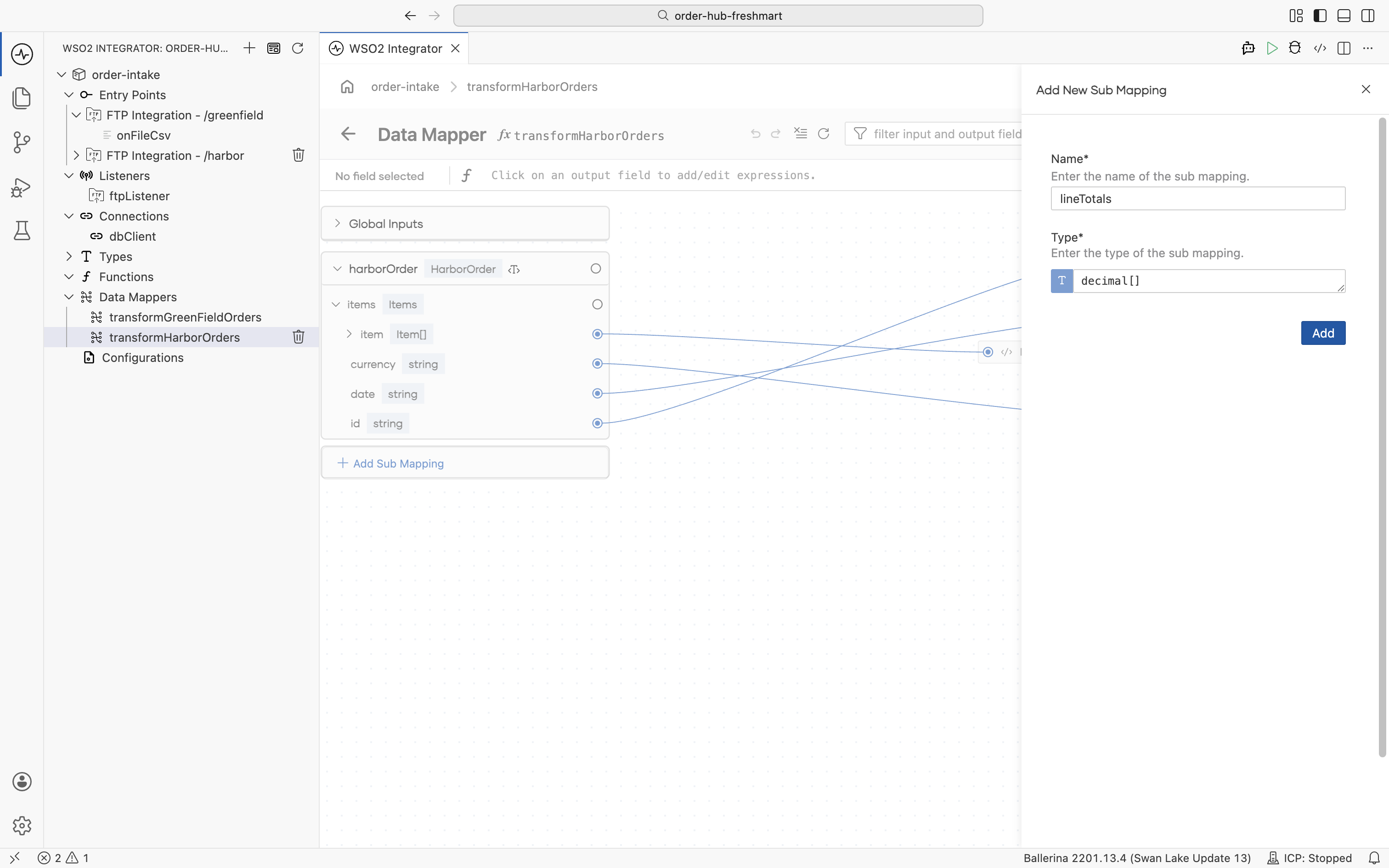Open the transformGreenFieldOrders data mapper

coord(185,317)
